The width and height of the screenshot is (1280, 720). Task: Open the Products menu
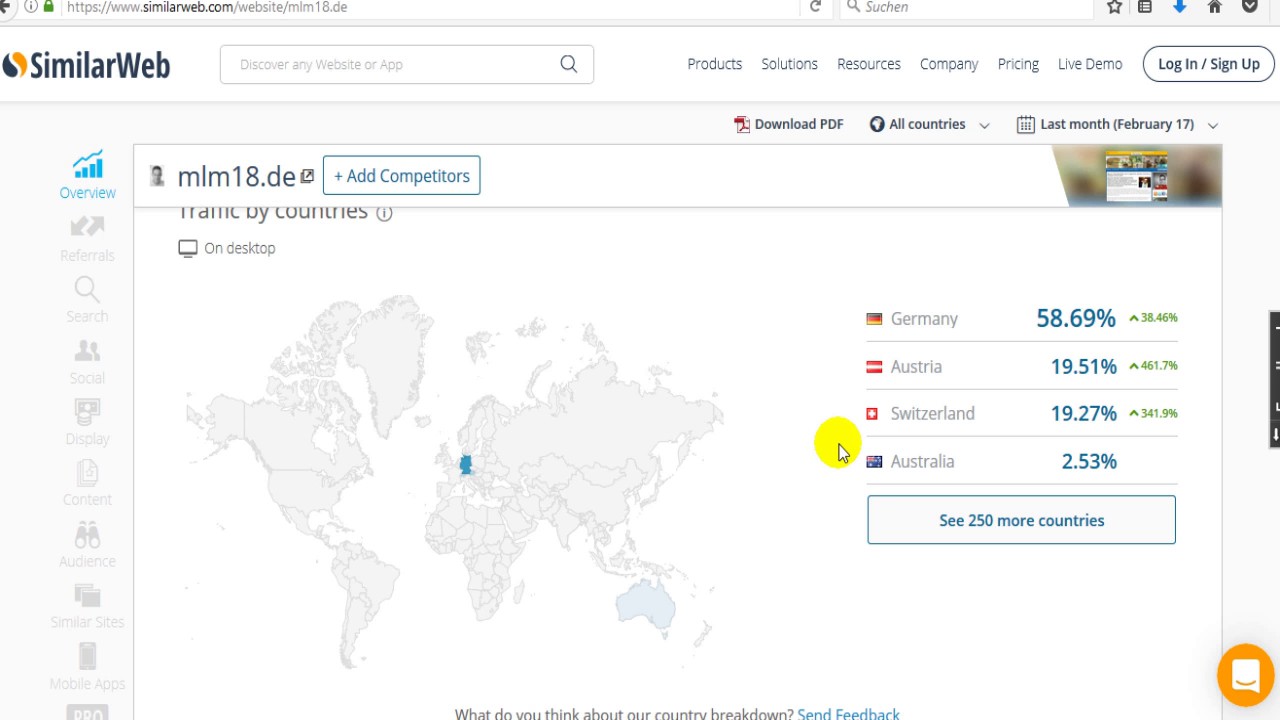(x=714, y=64)
